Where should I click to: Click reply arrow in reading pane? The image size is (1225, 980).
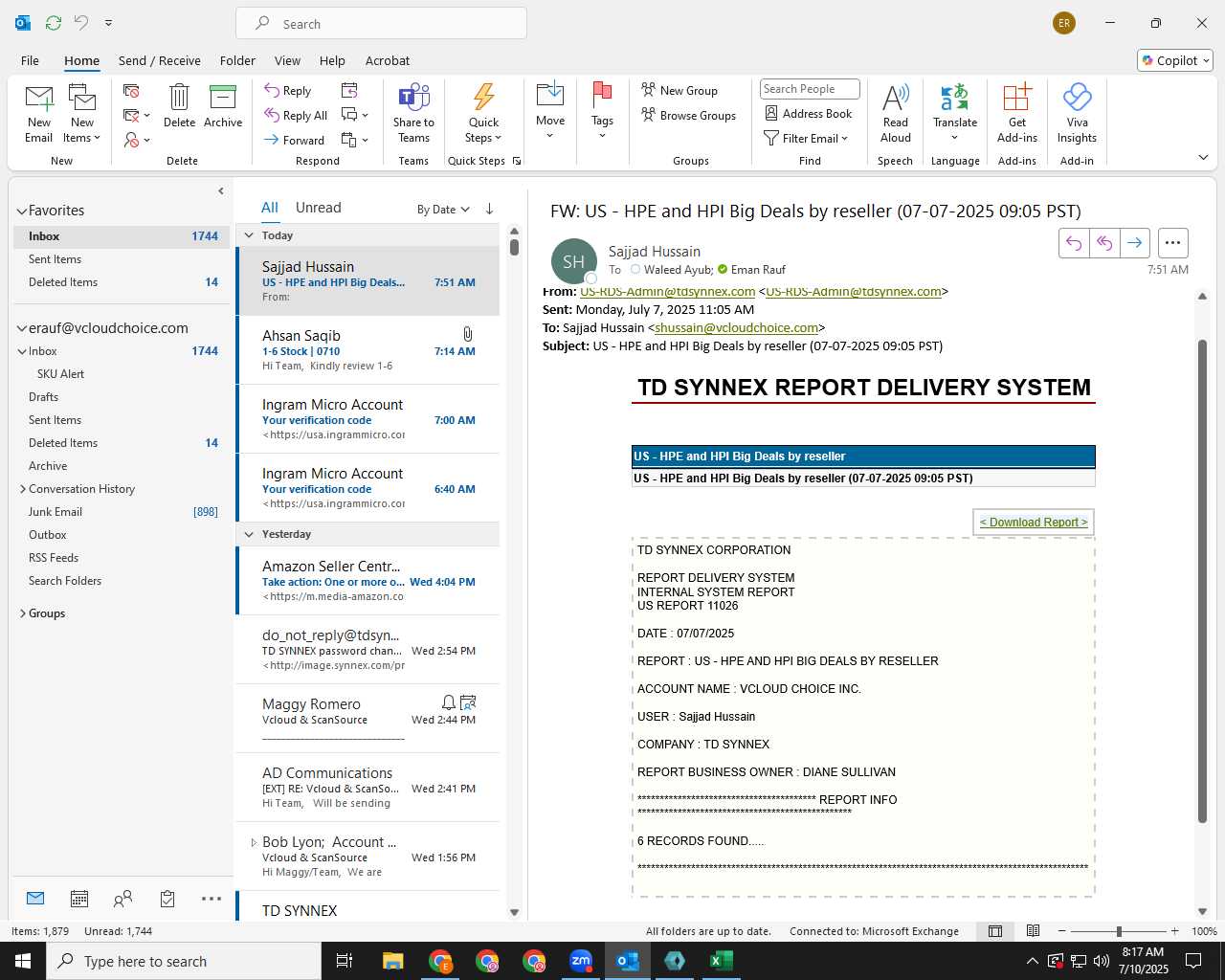point(1074,243)
